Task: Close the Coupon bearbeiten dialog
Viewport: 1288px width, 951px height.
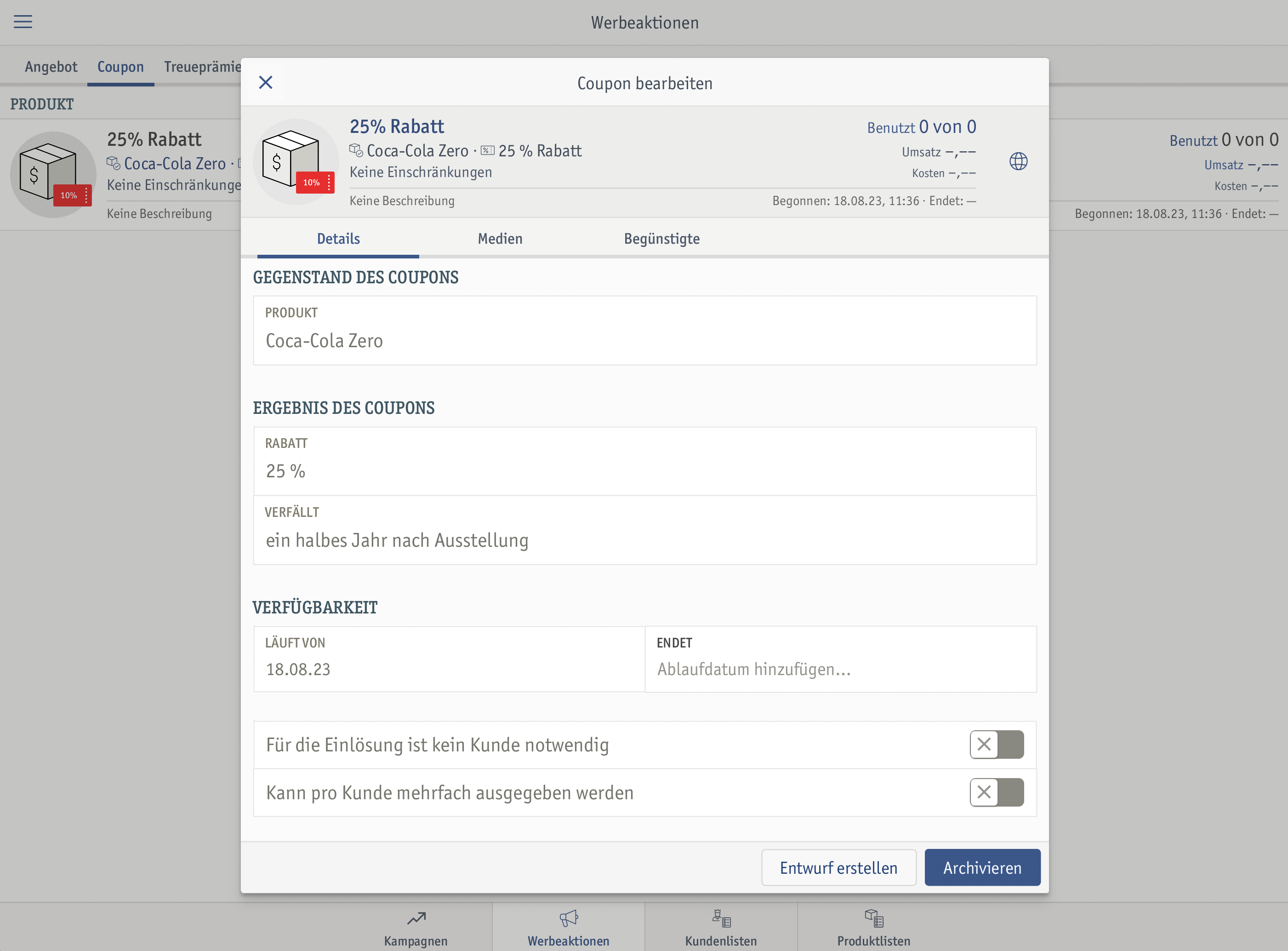Action: (265, 82)
